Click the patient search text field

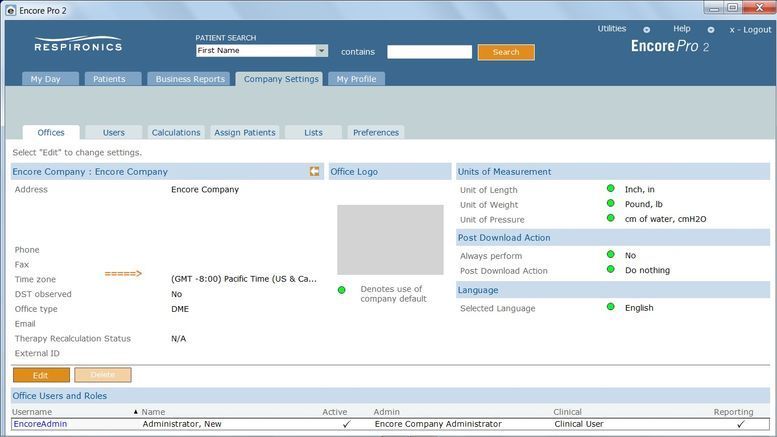tap(429, 52)
